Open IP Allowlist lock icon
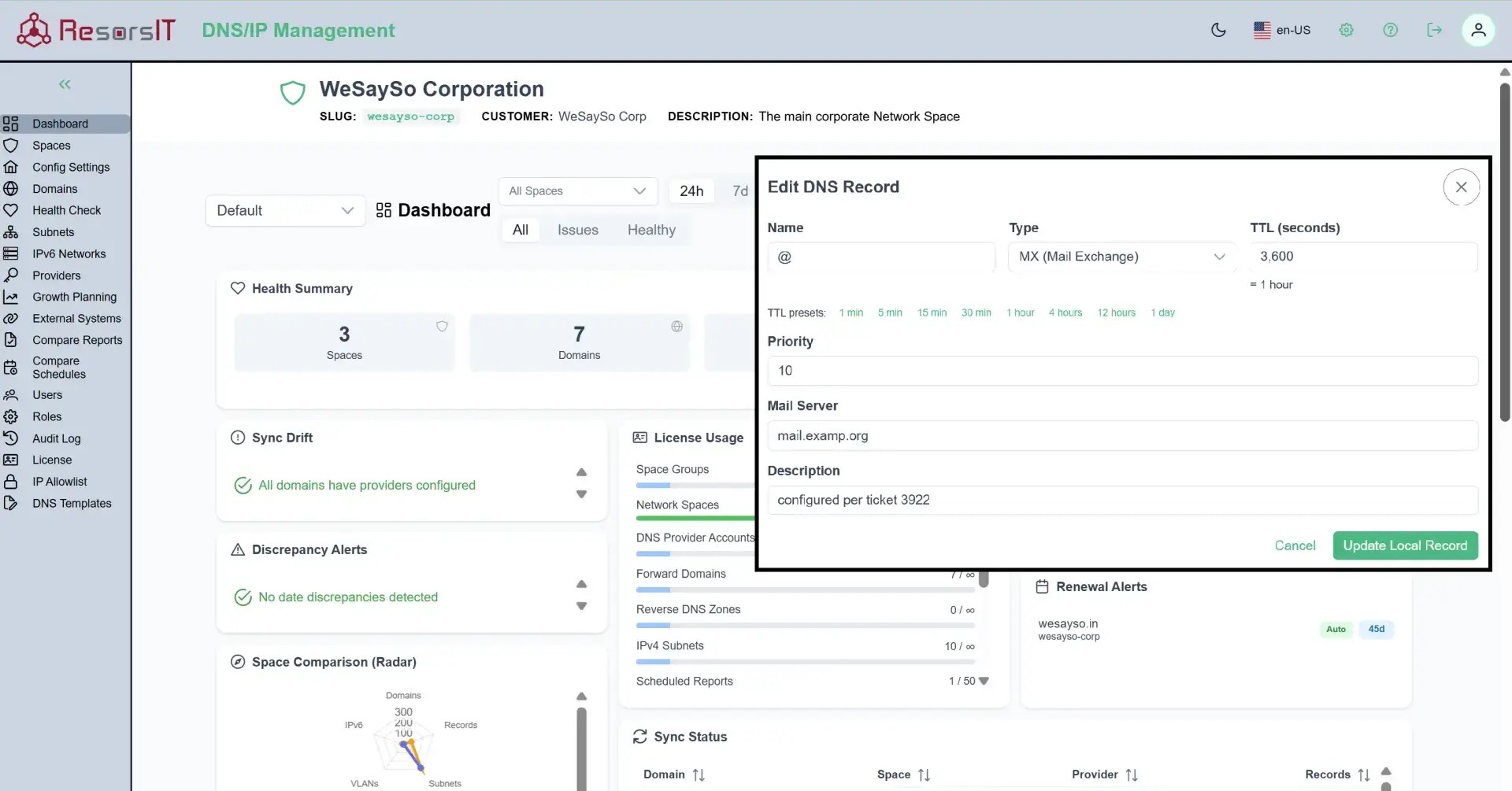Viewport: 1512px width, 791px height. pyautogui.click(x=11, y=482)
